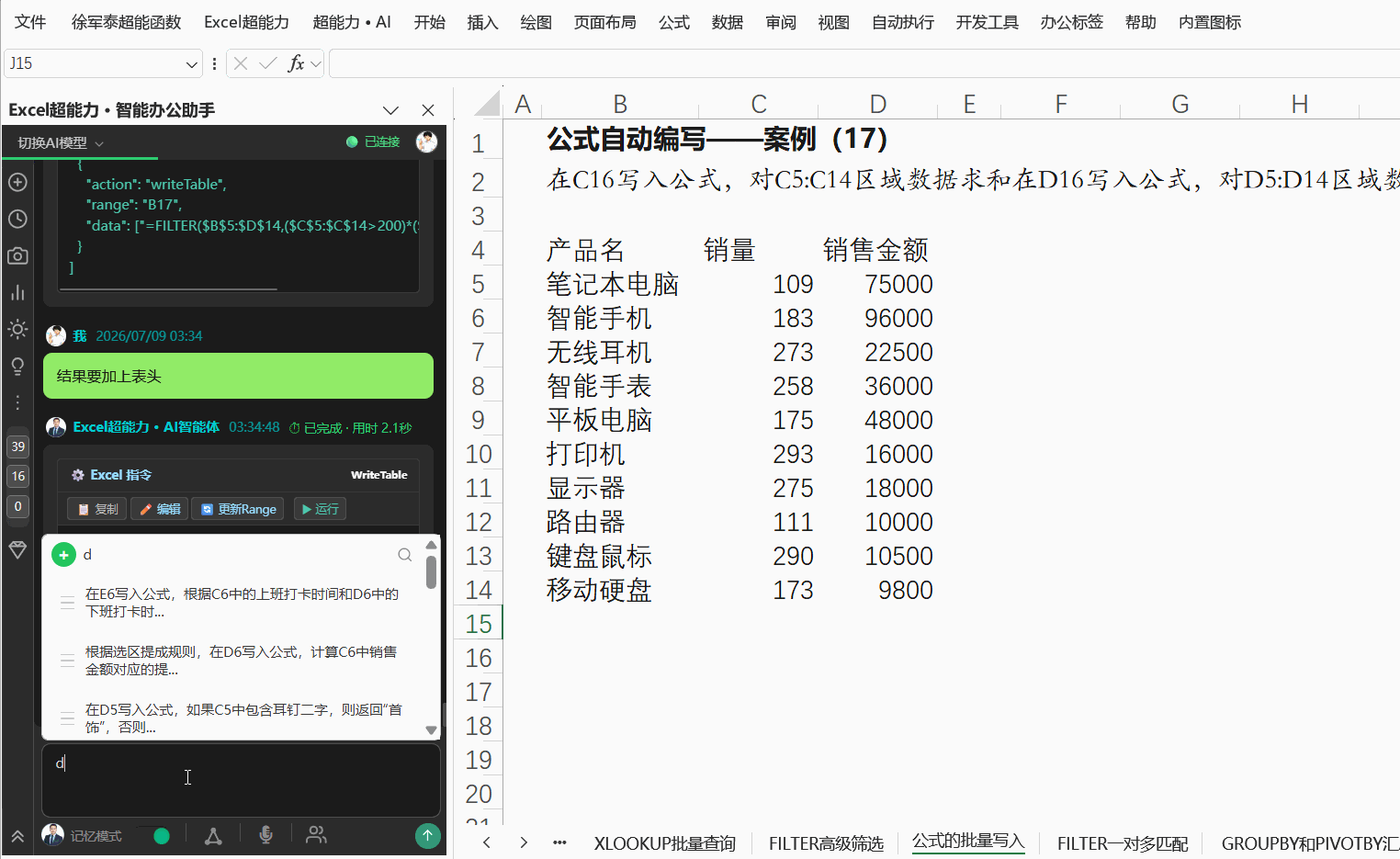
Task: Click the triangle network node icon
Action: [213, 835]
